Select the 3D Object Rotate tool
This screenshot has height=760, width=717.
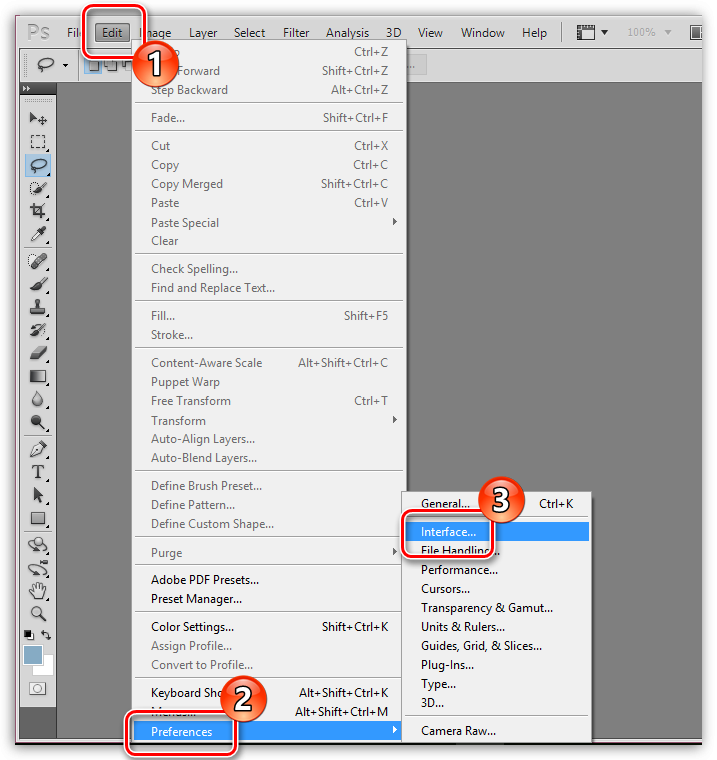click(x=38, y=546)
